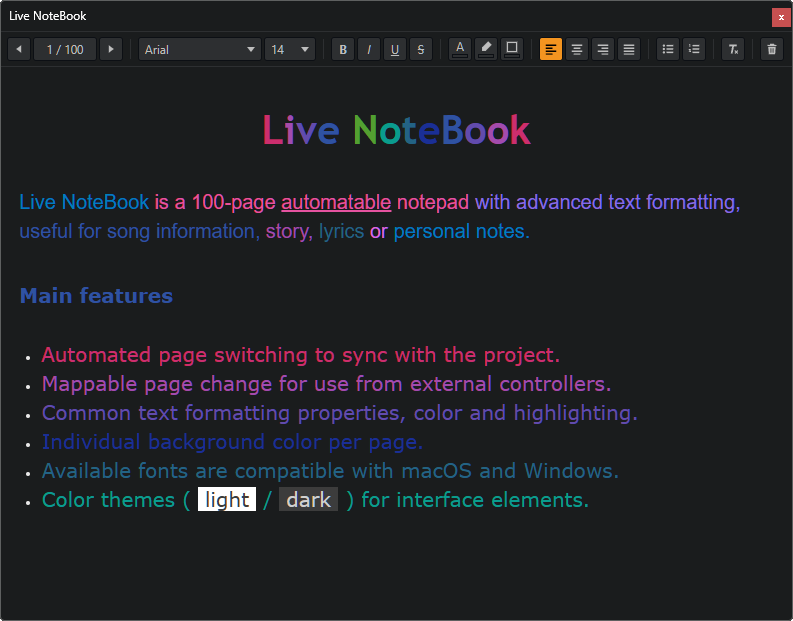Viewport: 793px width, 621px height.
Task: Insert a numbered list
Action: click(694, 50)
